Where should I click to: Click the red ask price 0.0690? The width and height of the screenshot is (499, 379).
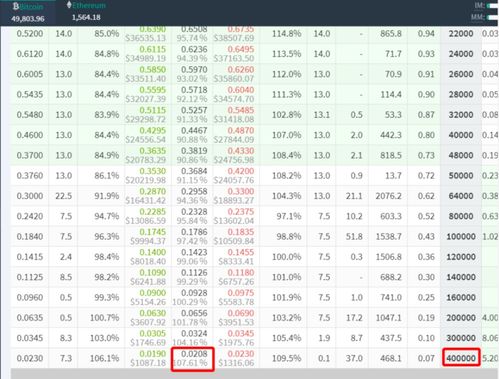click(241, 313)
